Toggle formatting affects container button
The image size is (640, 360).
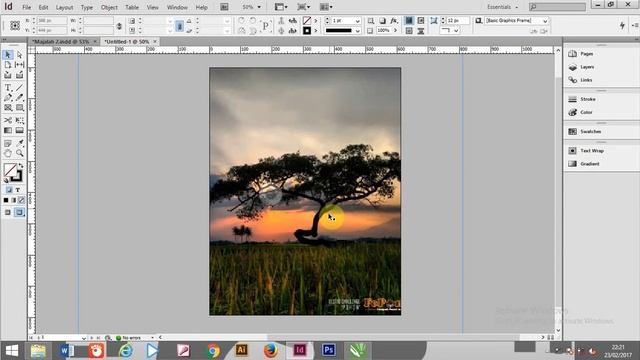click(x=9, y=190)
